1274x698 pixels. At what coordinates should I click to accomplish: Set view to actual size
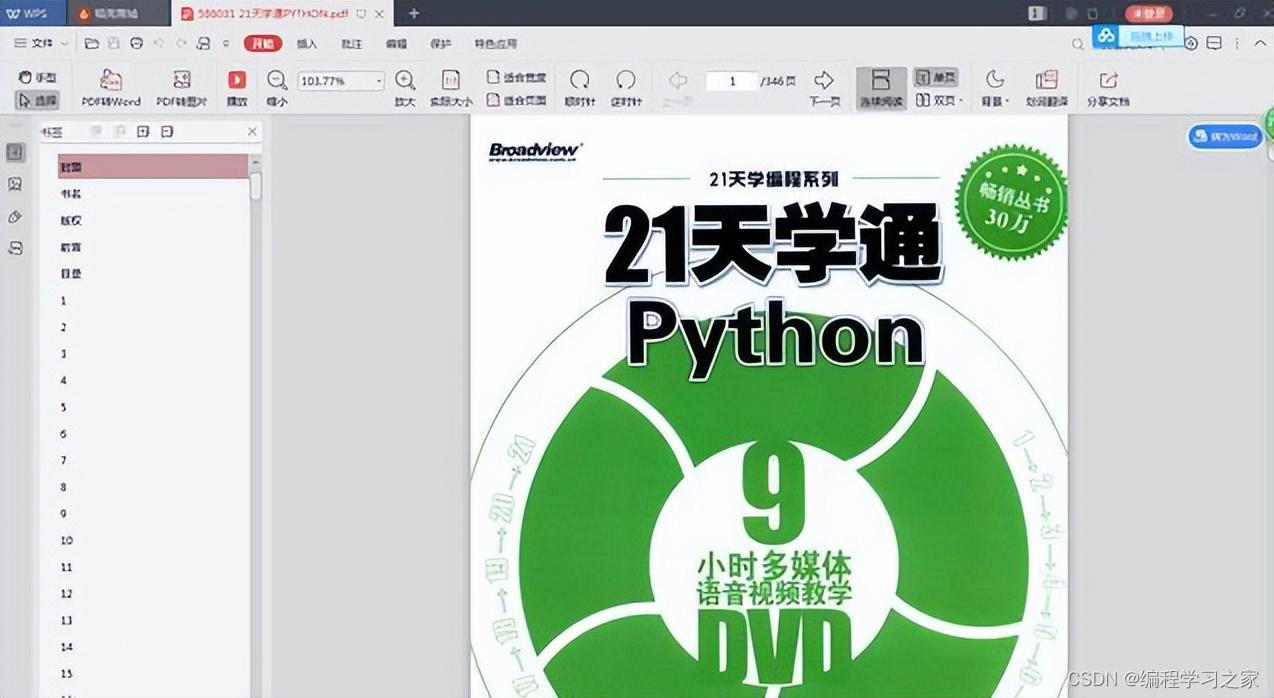pos(451,88)
